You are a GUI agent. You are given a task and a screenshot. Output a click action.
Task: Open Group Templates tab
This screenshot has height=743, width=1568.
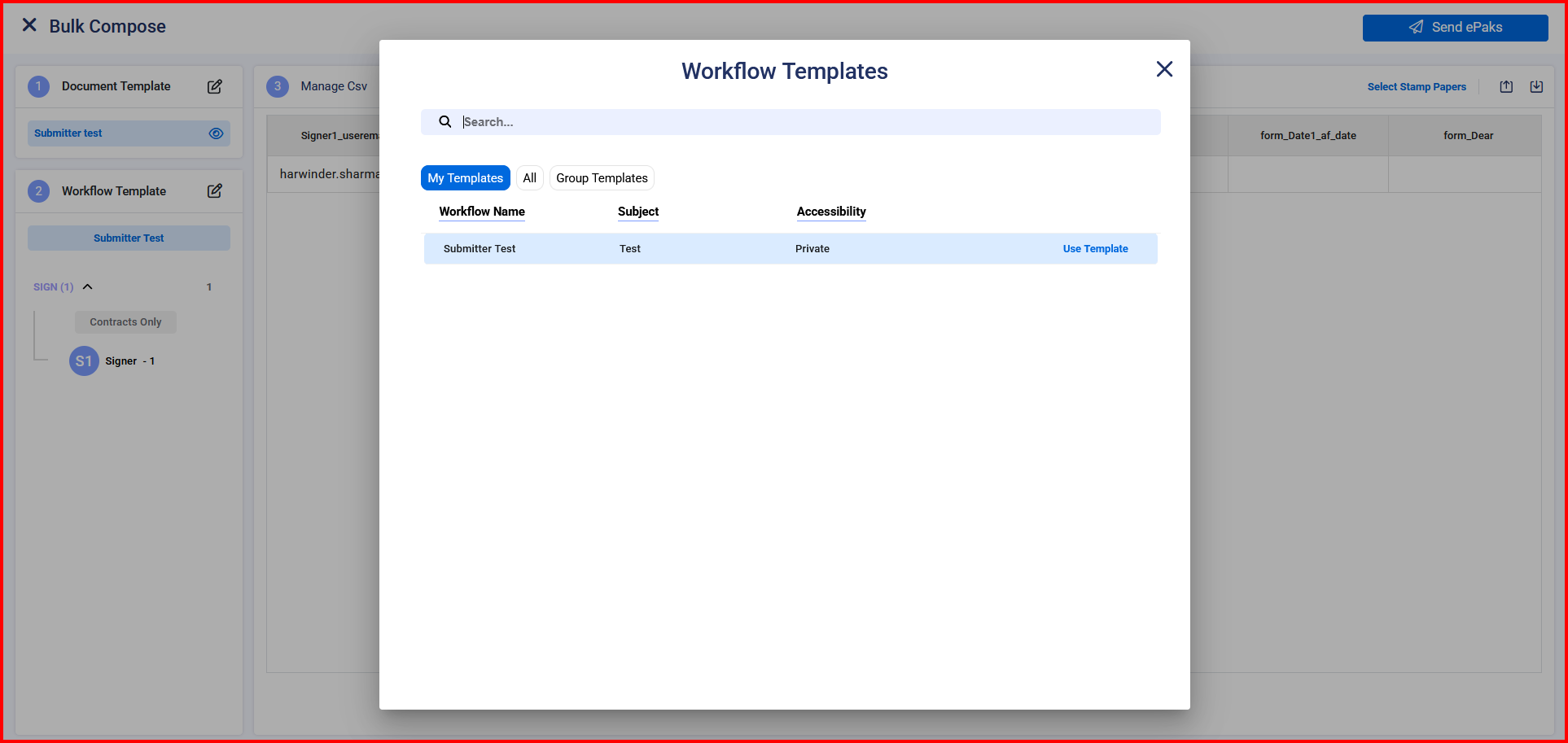click(602, 178)
